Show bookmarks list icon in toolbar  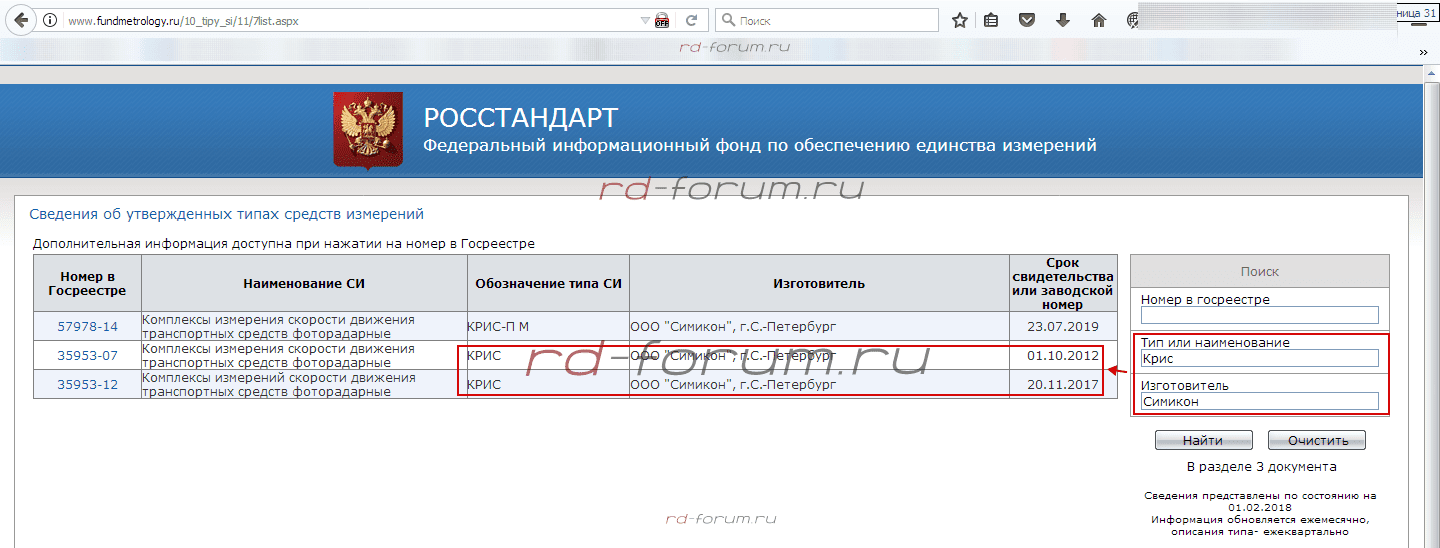pos(991,20)
